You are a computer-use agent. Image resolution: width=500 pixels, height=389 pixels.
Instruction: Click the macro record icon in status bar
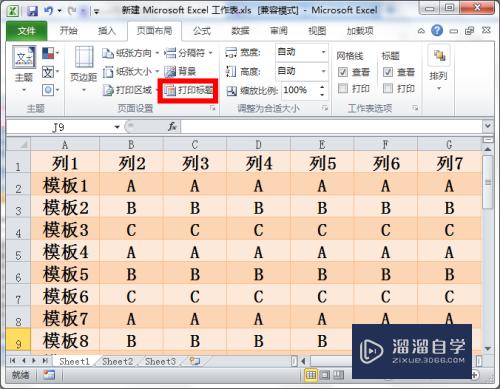pos(49,375)
